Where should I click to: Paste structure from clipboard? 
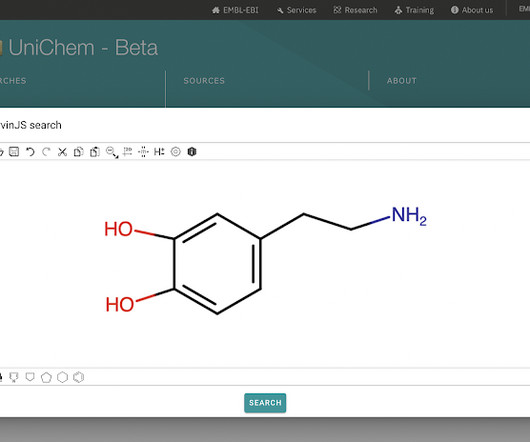click(x=95, y=152)
